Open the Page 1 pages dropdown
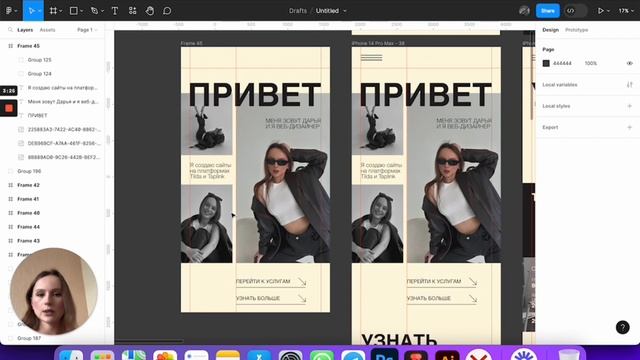This screenshot has height=360, width=640. coord(87,30)
